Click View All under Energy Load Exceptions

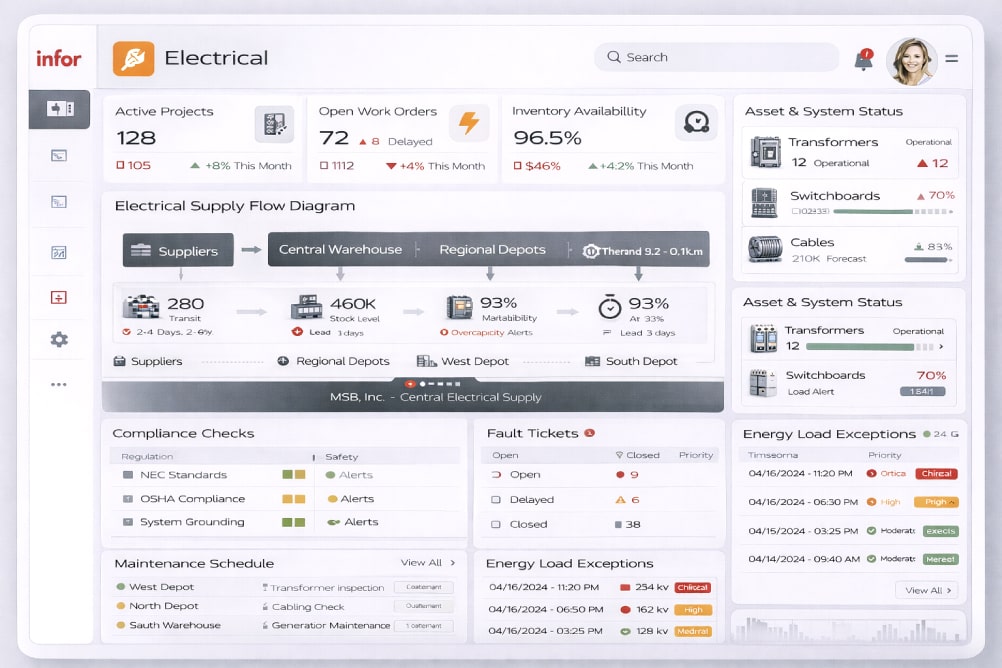point(930,590)
